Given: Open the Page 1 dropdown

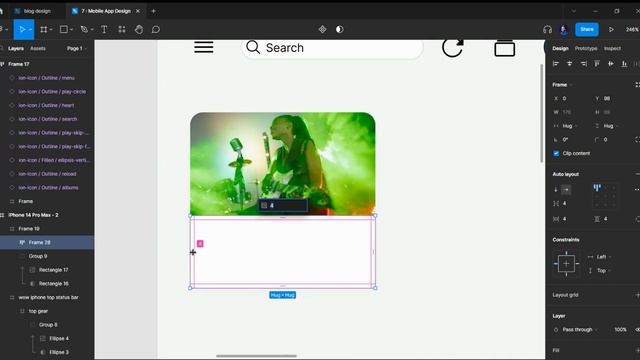Looking at the screenshot, I should pos(76,48).
